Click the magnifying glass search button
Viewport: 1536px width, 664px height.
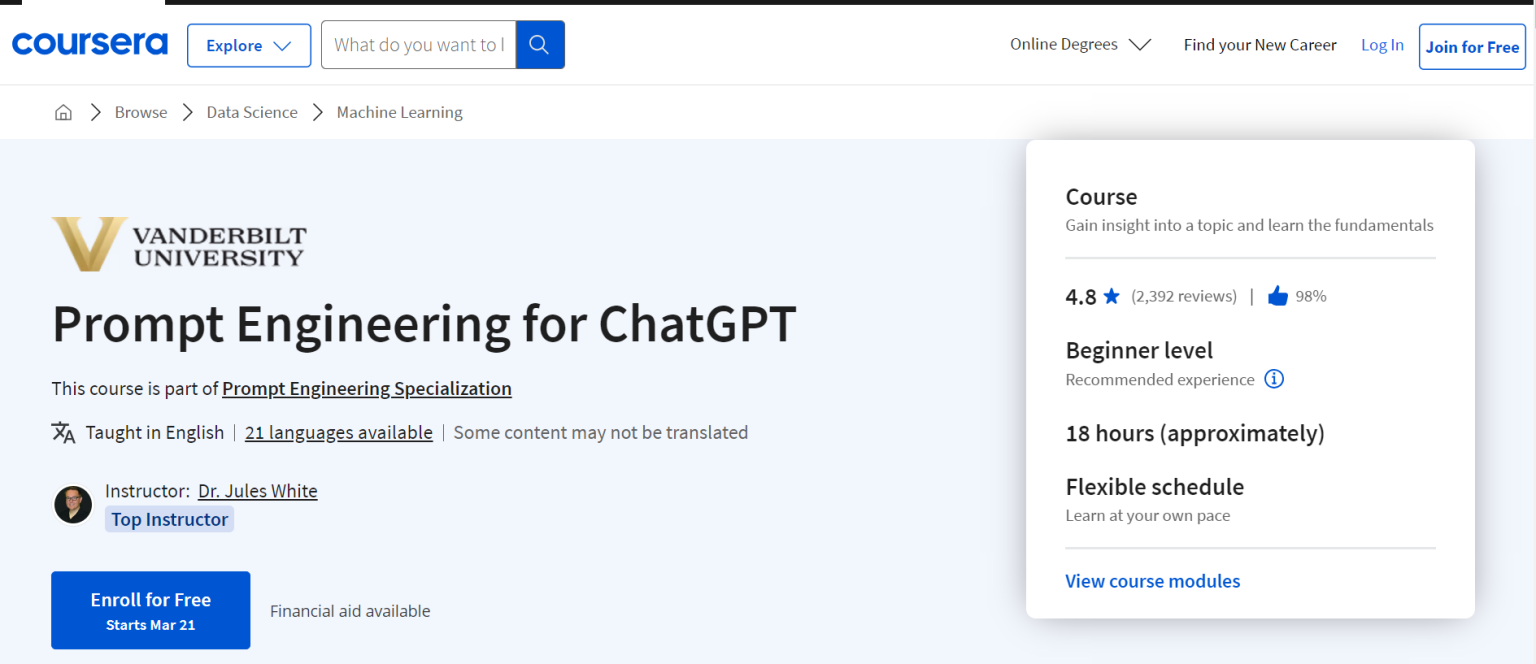[540, 45]
